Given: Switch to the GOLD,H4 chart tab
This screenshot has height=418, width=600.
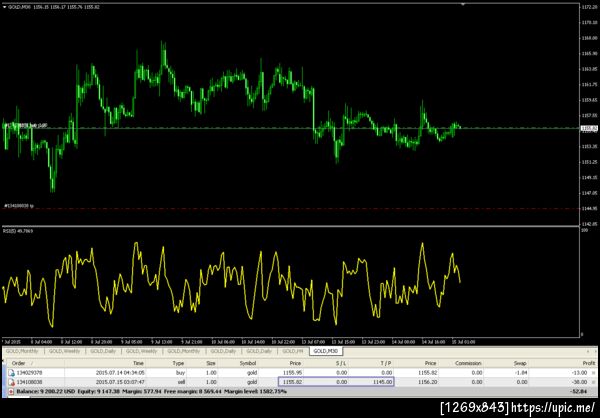Looking at the screenshot, I should pos(293,351).
